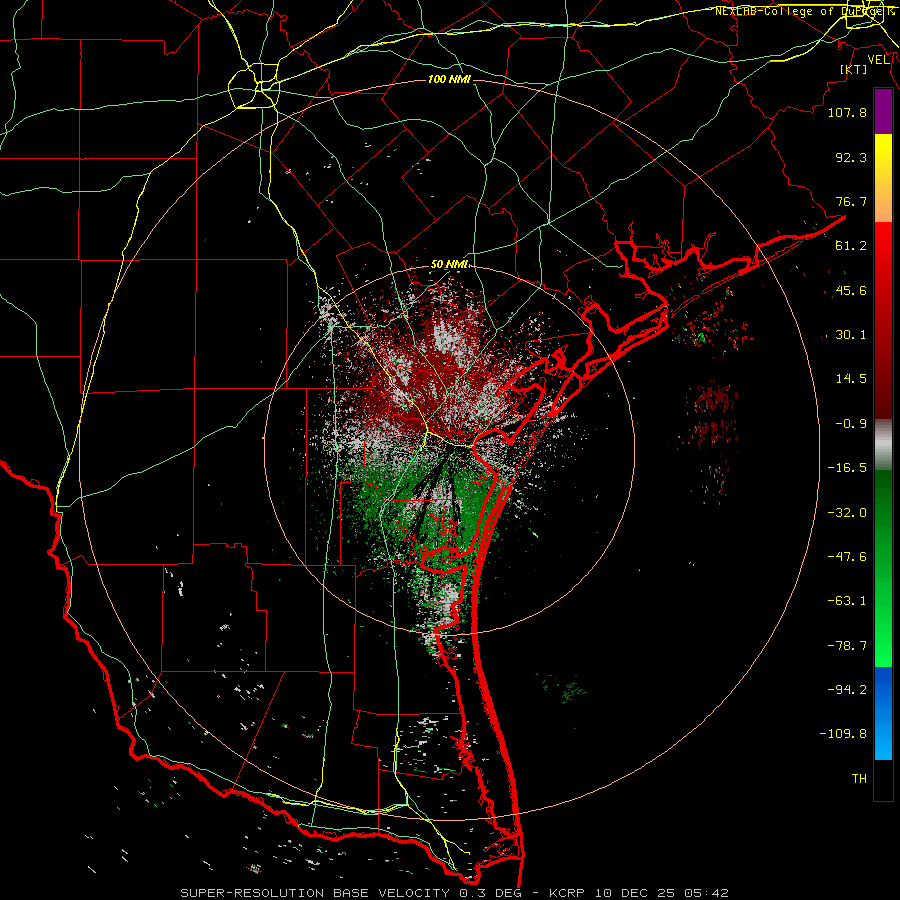Click the Super-Resolution Base Velocity caption
Image resolution: width=900 pixels, height=900 pixels.
click(454, 893)
